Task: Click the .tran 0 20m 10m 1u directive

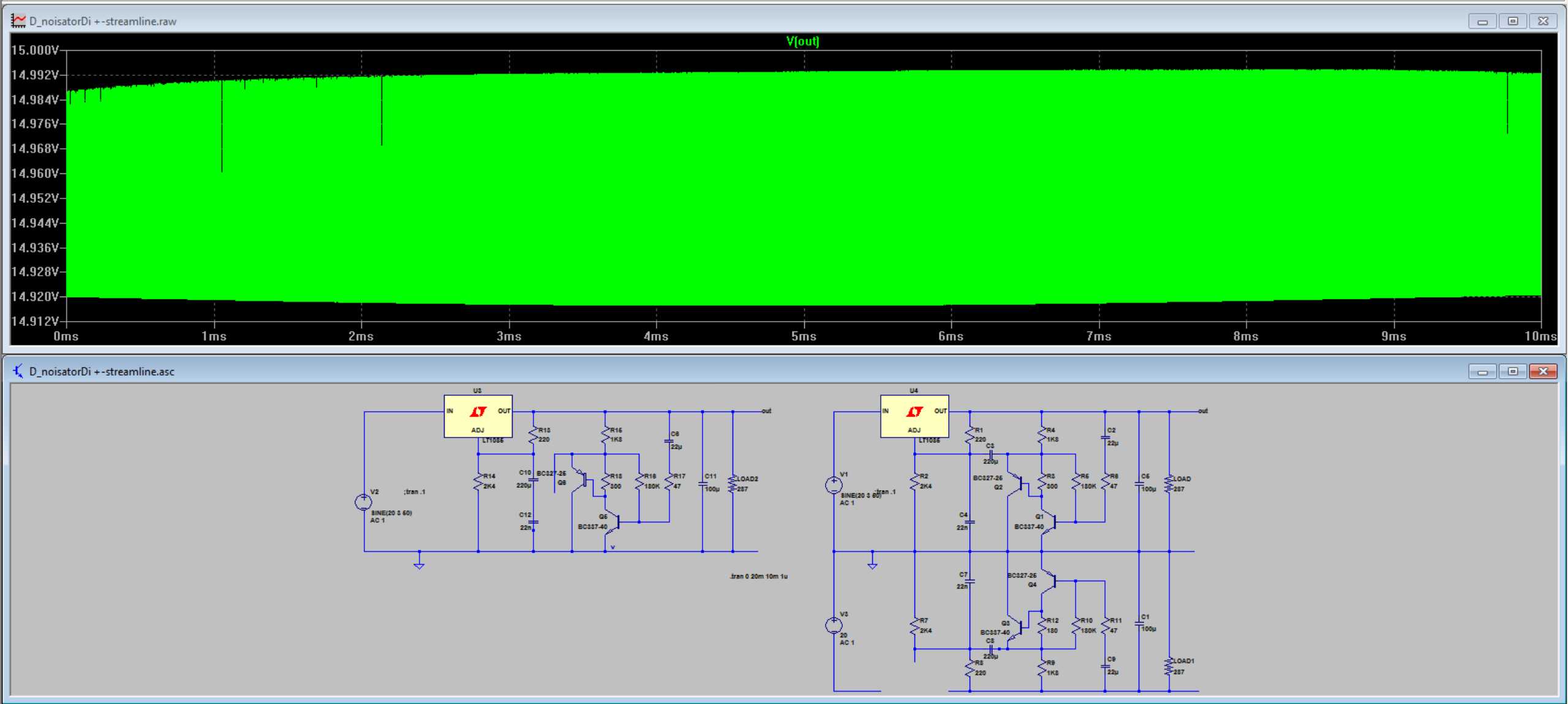Action: [758, 577]
